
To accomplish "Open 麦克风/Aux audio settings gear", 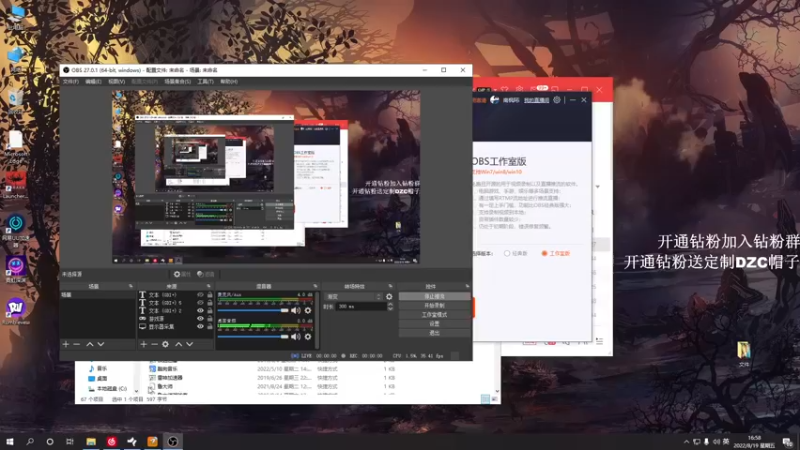I will [x=308, y=310].
